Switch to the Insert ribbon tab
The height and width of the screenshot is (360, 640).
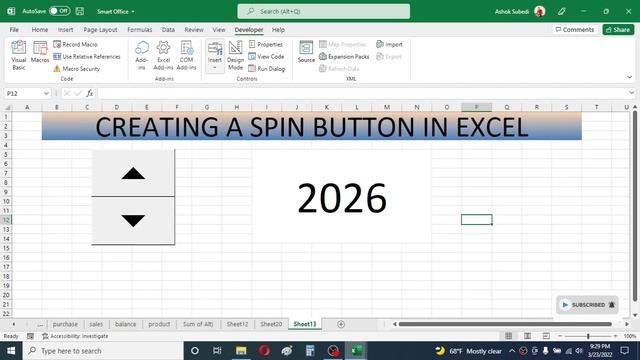65,30
